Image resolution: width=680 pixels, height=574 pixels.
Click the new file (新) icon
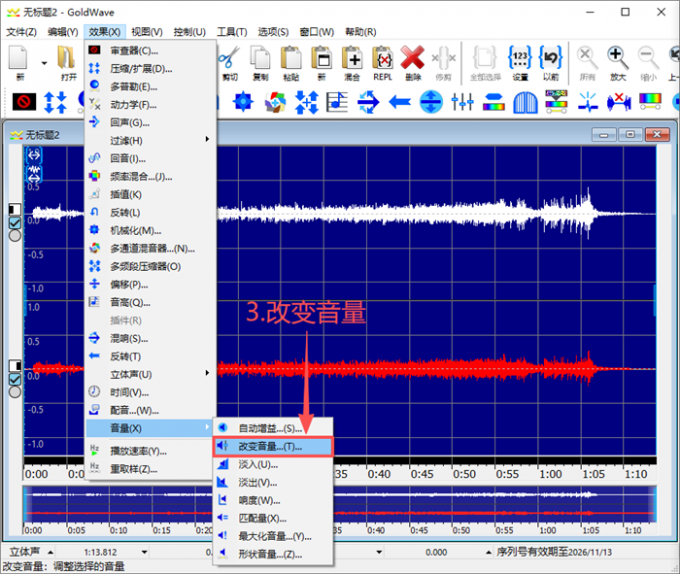19,58
